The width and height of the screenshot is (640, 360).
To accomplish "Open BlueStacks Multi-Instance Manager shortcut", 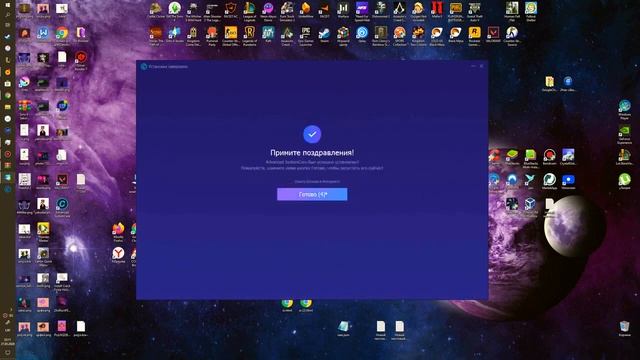I will [x=531, y=158].
